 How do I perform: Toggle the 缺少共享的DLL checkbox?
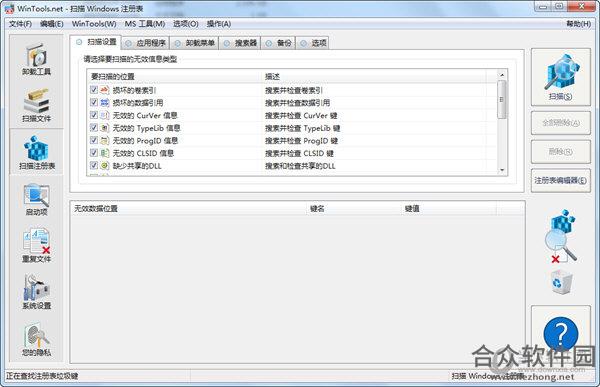pos(94,166)
